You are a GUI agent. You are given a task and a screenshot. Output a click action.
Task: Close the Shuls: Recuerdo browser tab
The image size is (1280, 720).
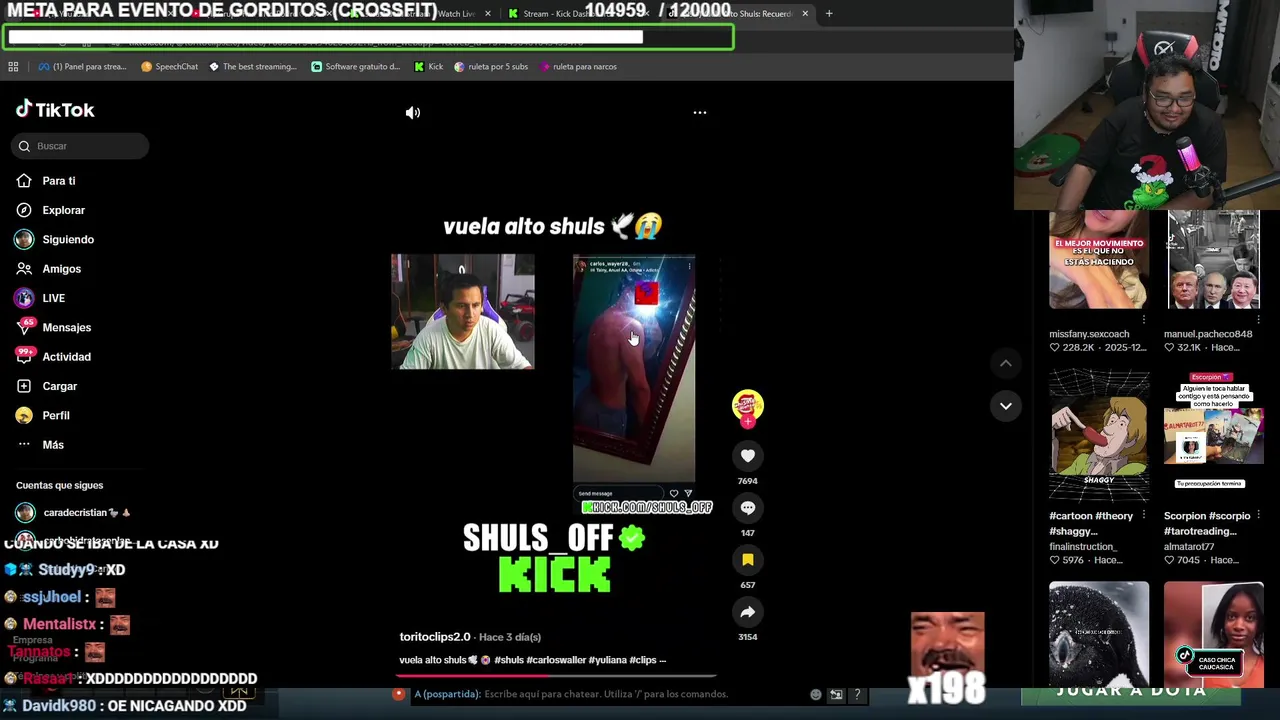point(805,14)
